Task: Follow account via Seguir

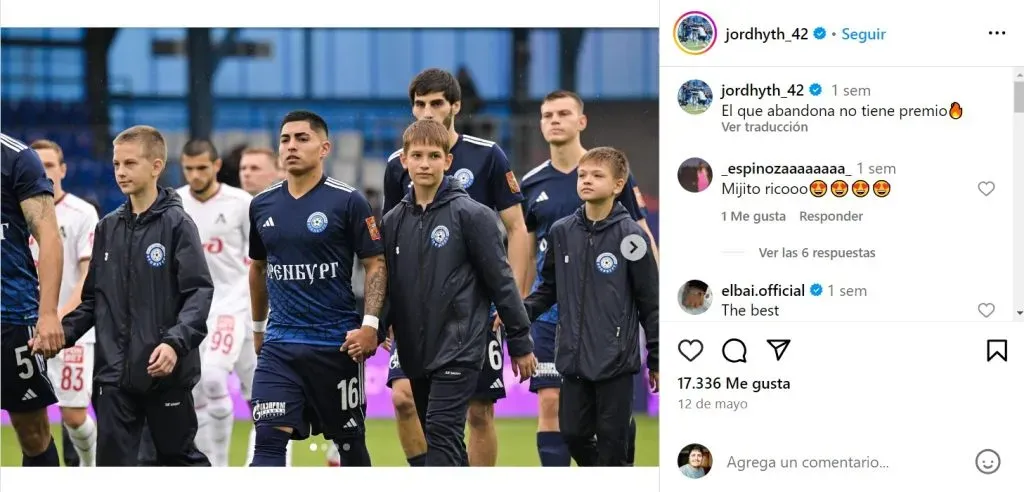Action: 863,34
